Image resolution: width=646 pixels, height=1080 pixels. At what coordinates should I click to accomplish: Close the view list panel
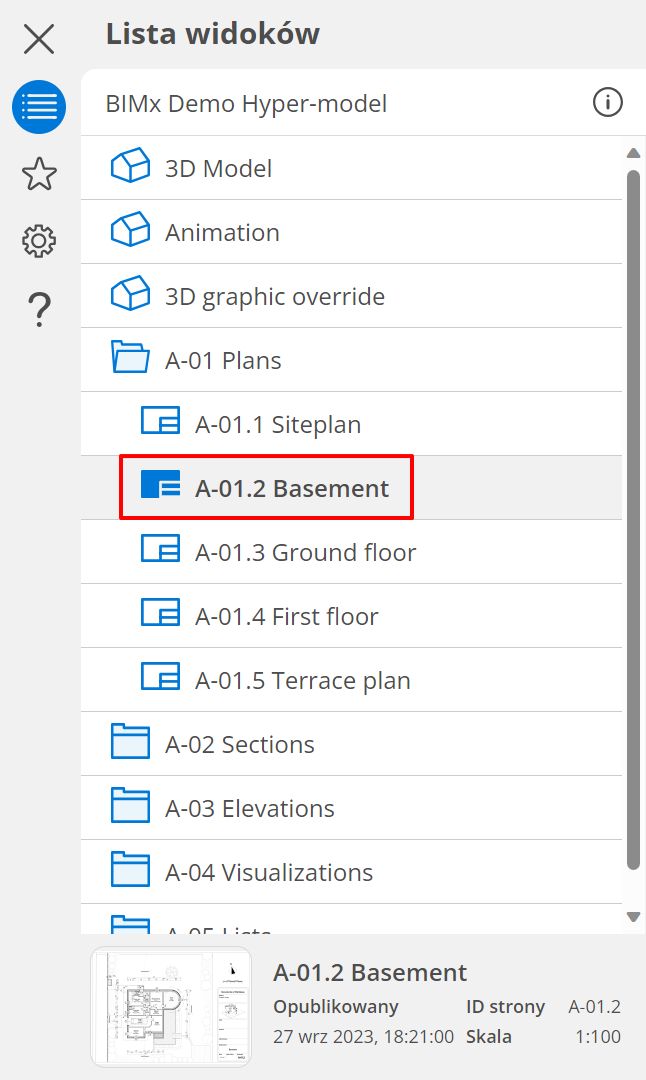point(39,39)
